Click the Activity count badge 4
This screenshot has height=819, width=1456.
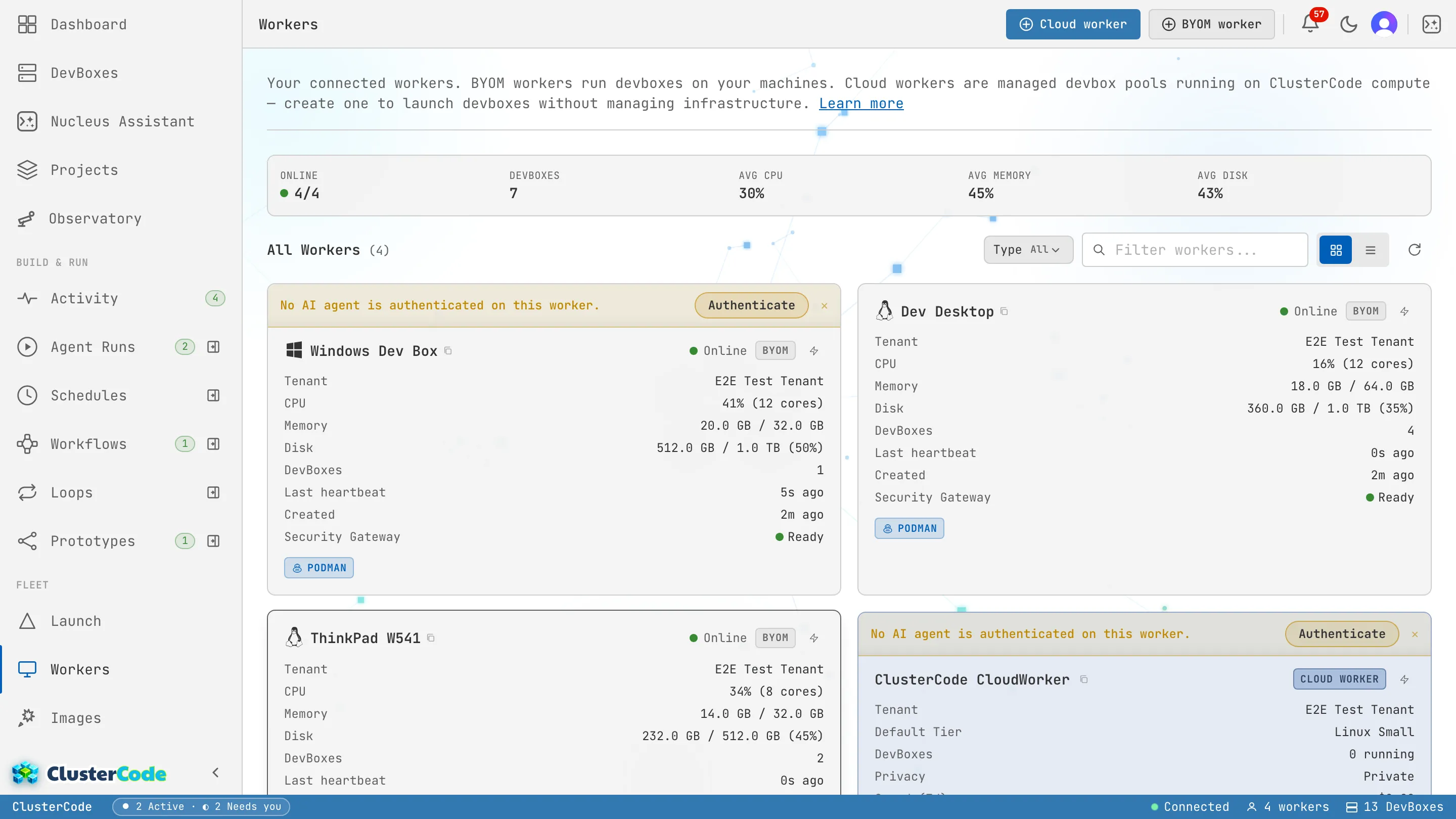click(215, 298)
